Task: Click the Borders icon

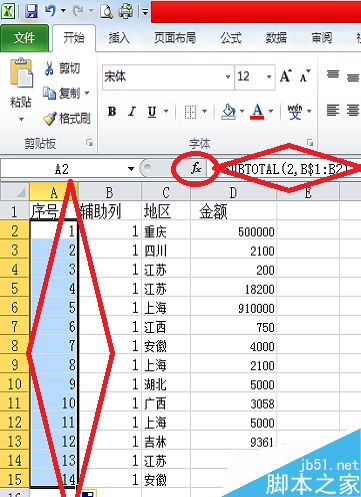Action: coord(190,112)
